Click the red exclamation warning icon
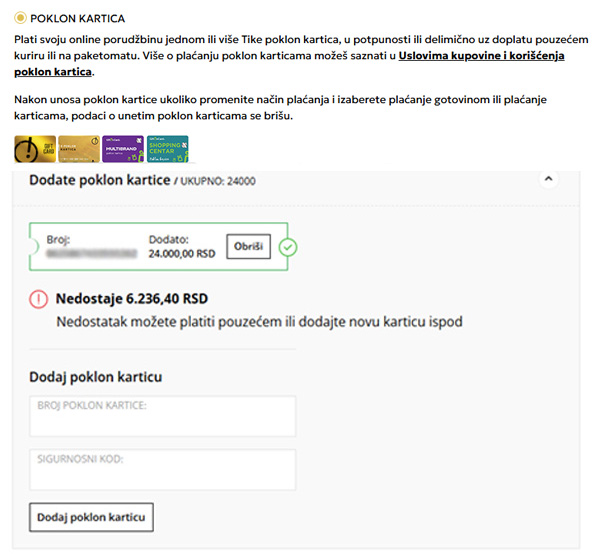Image resolution: width=600 pixels, height=554 pixels. pos(39,299)
